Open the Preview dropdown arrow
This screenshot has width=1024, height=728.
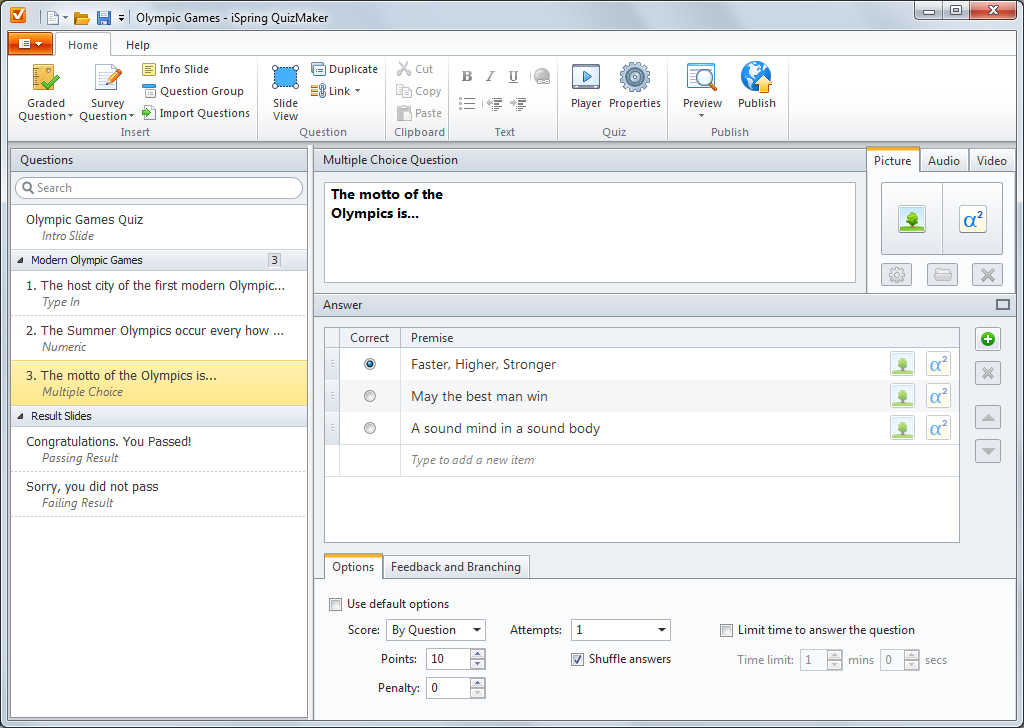701,116
